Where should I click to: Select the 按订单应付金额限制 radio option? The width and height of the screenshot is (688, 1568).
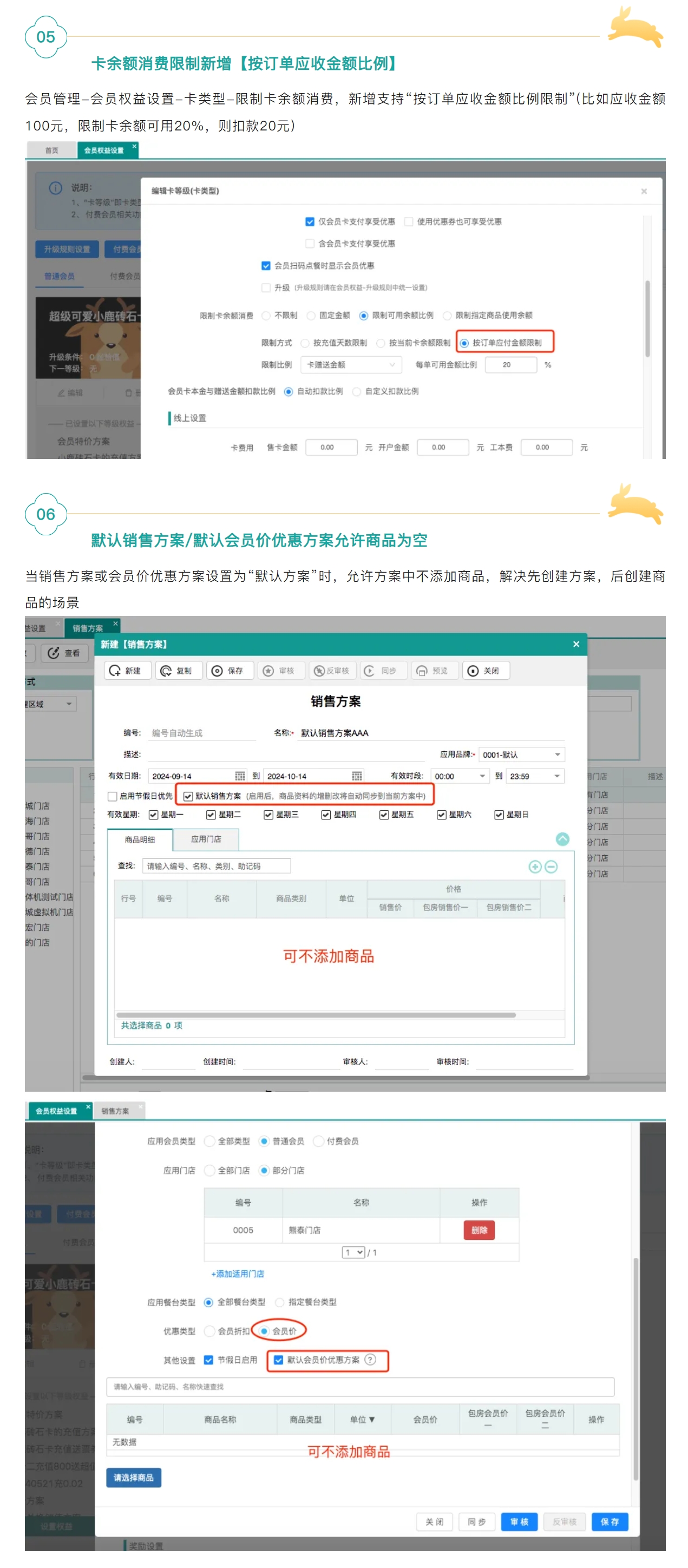coord(464,343)
